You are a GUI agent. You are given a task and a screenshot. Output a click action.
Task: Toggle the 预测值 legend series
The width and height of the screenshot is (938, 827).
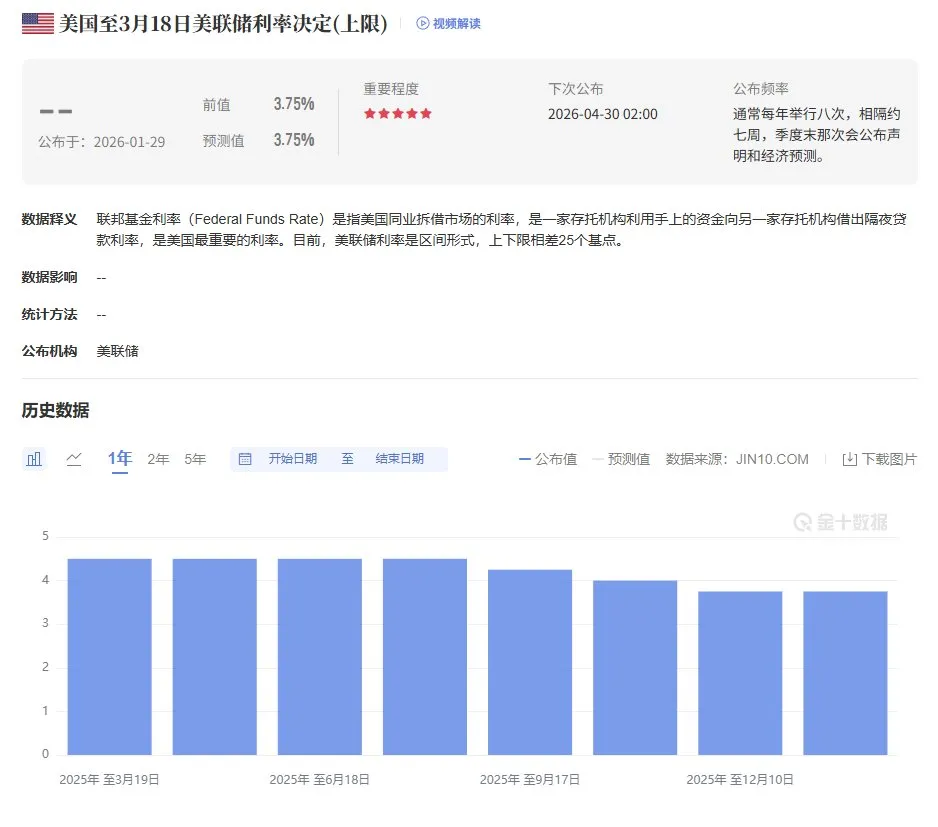click(621, 459)
